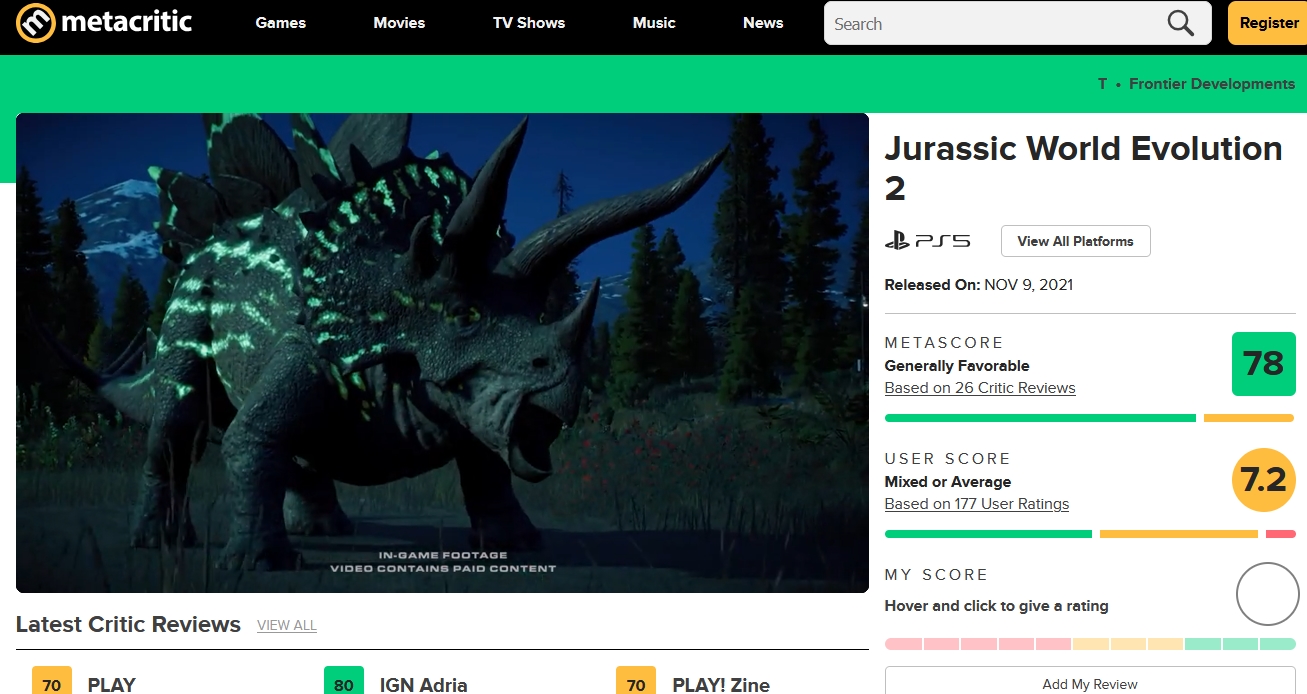
Task: Click the Mixed or Average label
Action: pyautogui.click(x=948, y=482)
